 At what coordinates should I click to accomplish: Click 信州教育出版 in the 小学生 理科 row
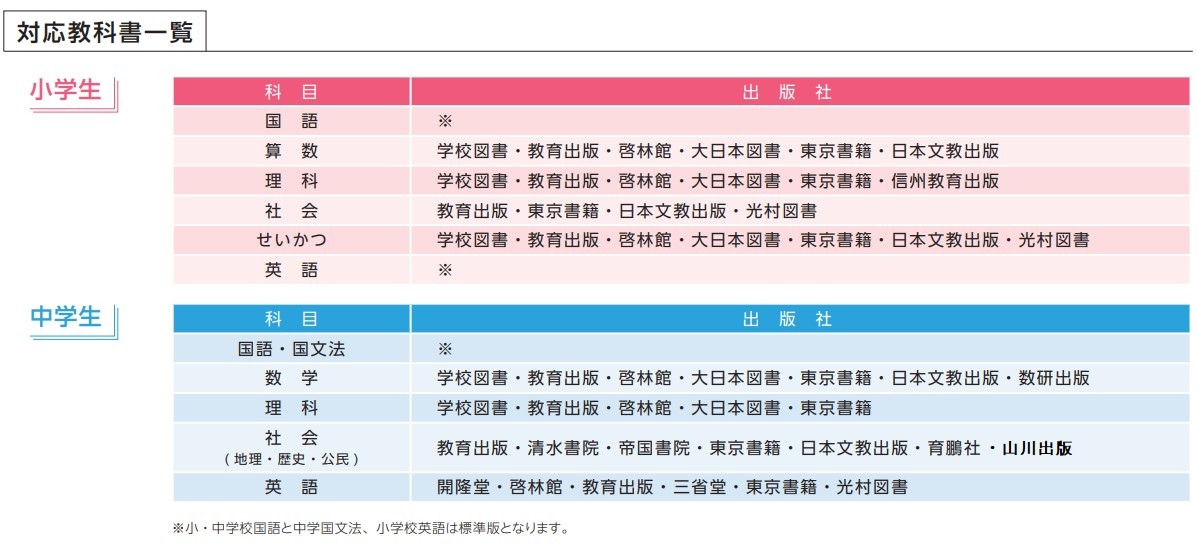(944, 181)
